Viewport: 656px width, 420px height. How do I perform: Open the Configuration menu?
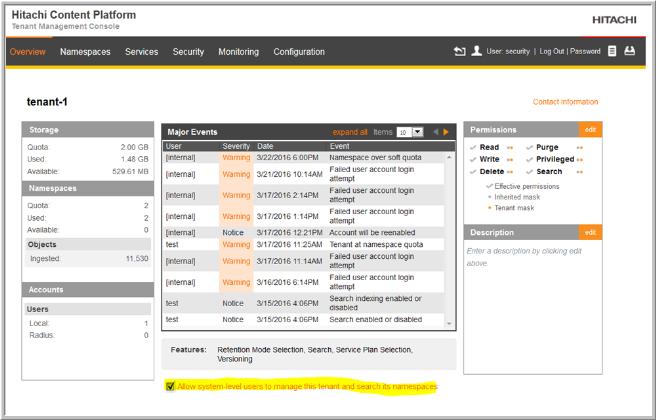coord(299,52)
